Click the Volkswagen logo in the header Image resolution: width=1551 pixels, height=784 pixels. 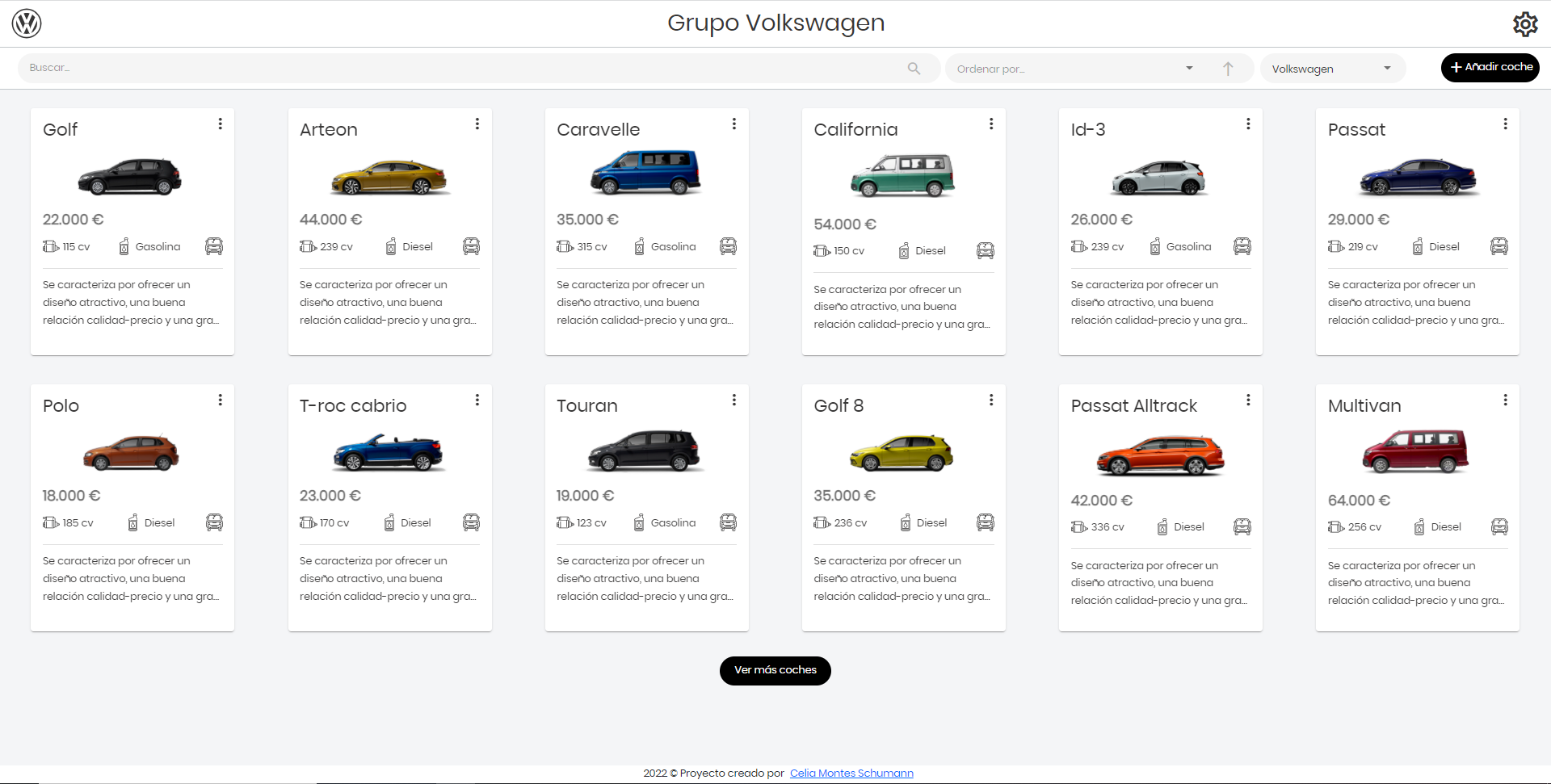pyautogui.click(x=27, y=23)
